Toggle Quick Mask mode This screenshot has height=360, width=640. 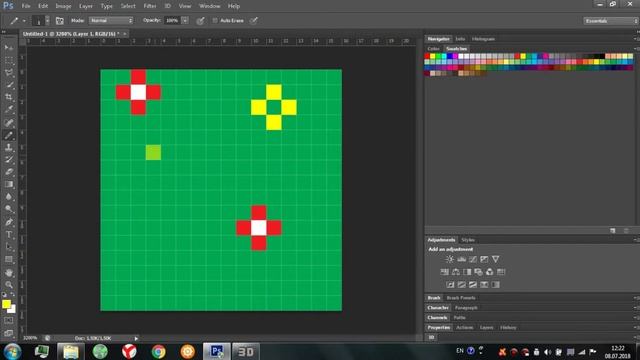tap(9, 321)
